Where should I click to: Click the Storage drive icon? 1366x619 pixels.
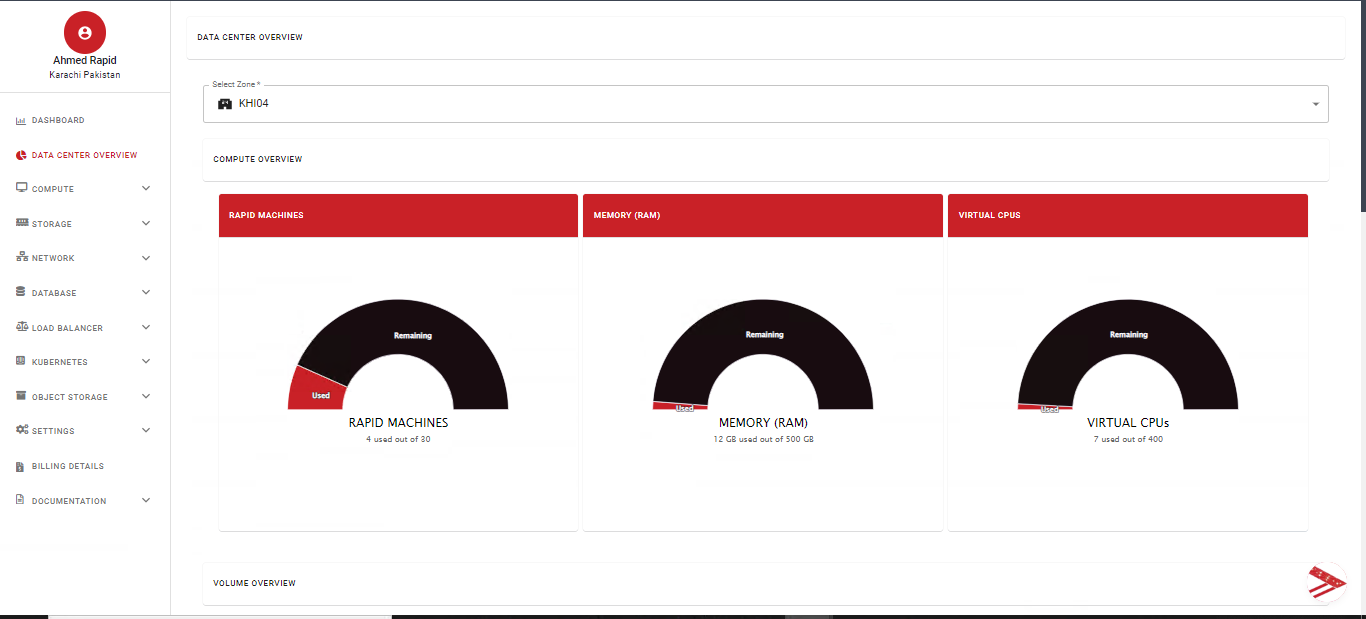[21, 223]
